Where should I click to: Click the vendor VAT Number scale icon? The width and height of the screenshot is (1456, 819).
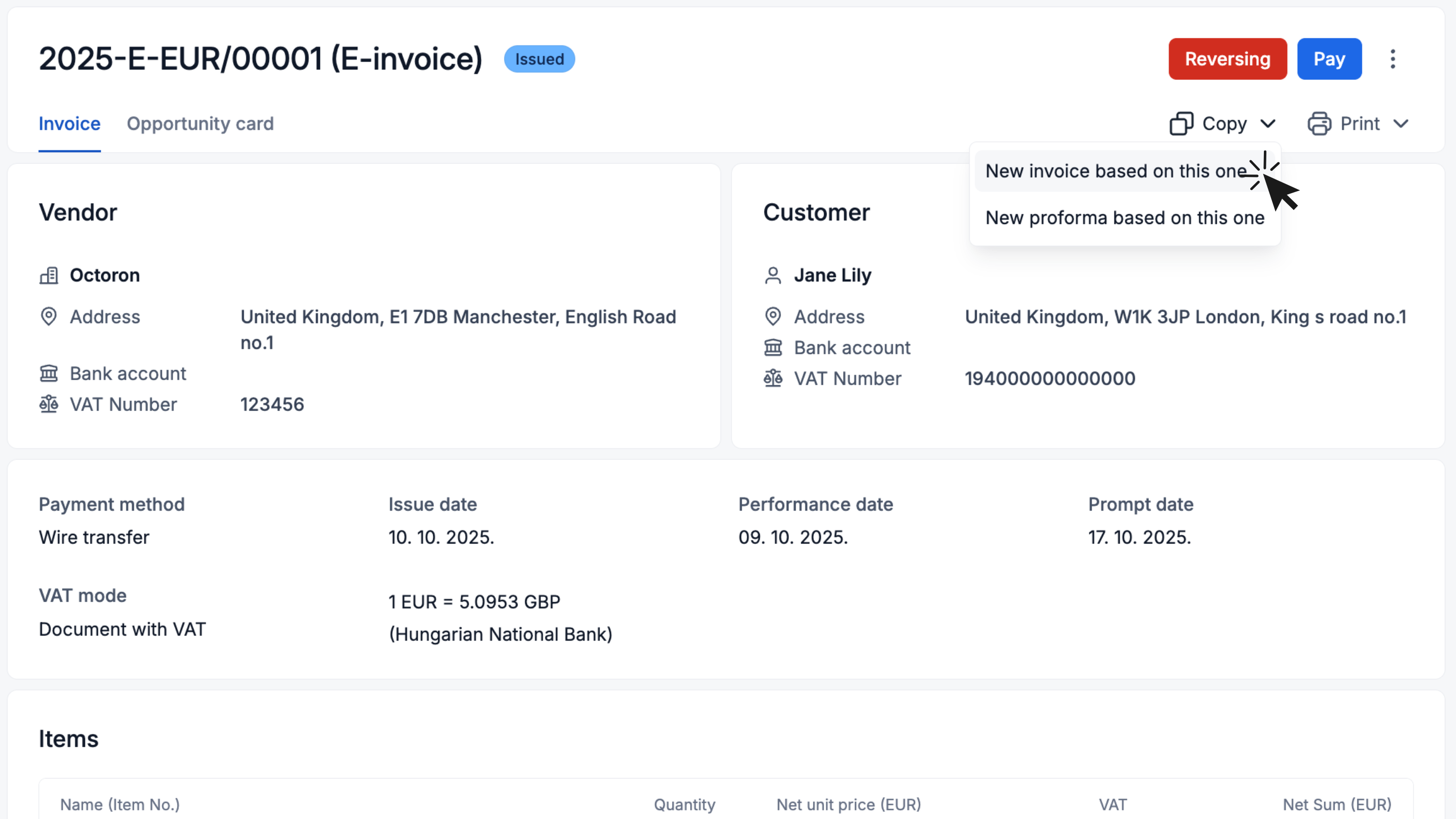tap(49, 404)
